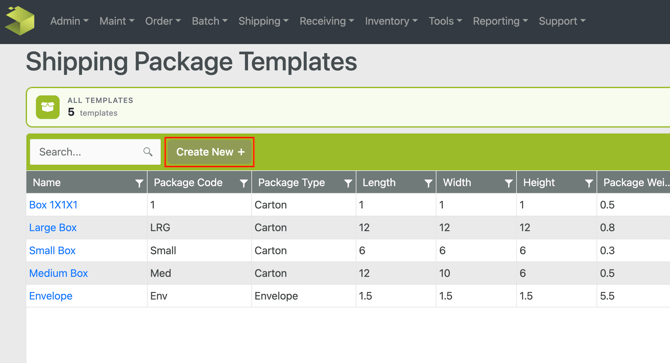Image resolution: width=670 pixels, height=363 pixels.
Task: Open the Inventory menu
Action: pos(391,21)
